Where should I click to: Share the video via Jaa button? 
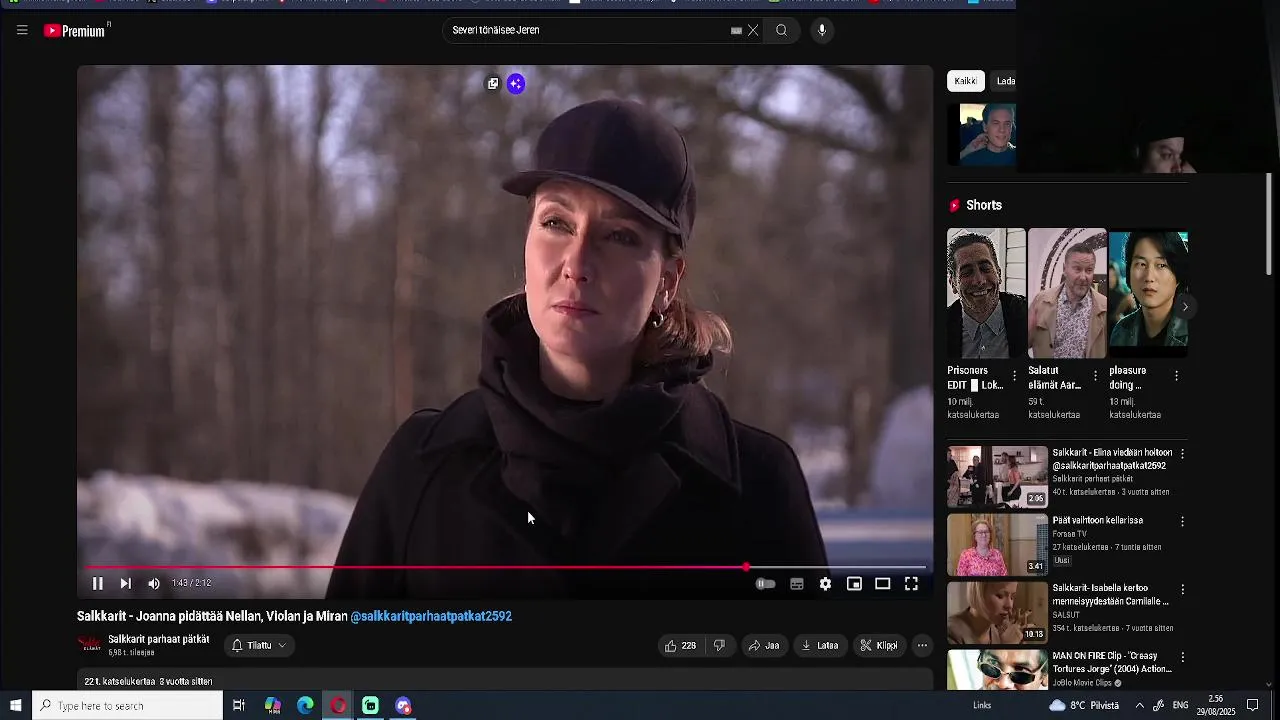tap(764, 646)
